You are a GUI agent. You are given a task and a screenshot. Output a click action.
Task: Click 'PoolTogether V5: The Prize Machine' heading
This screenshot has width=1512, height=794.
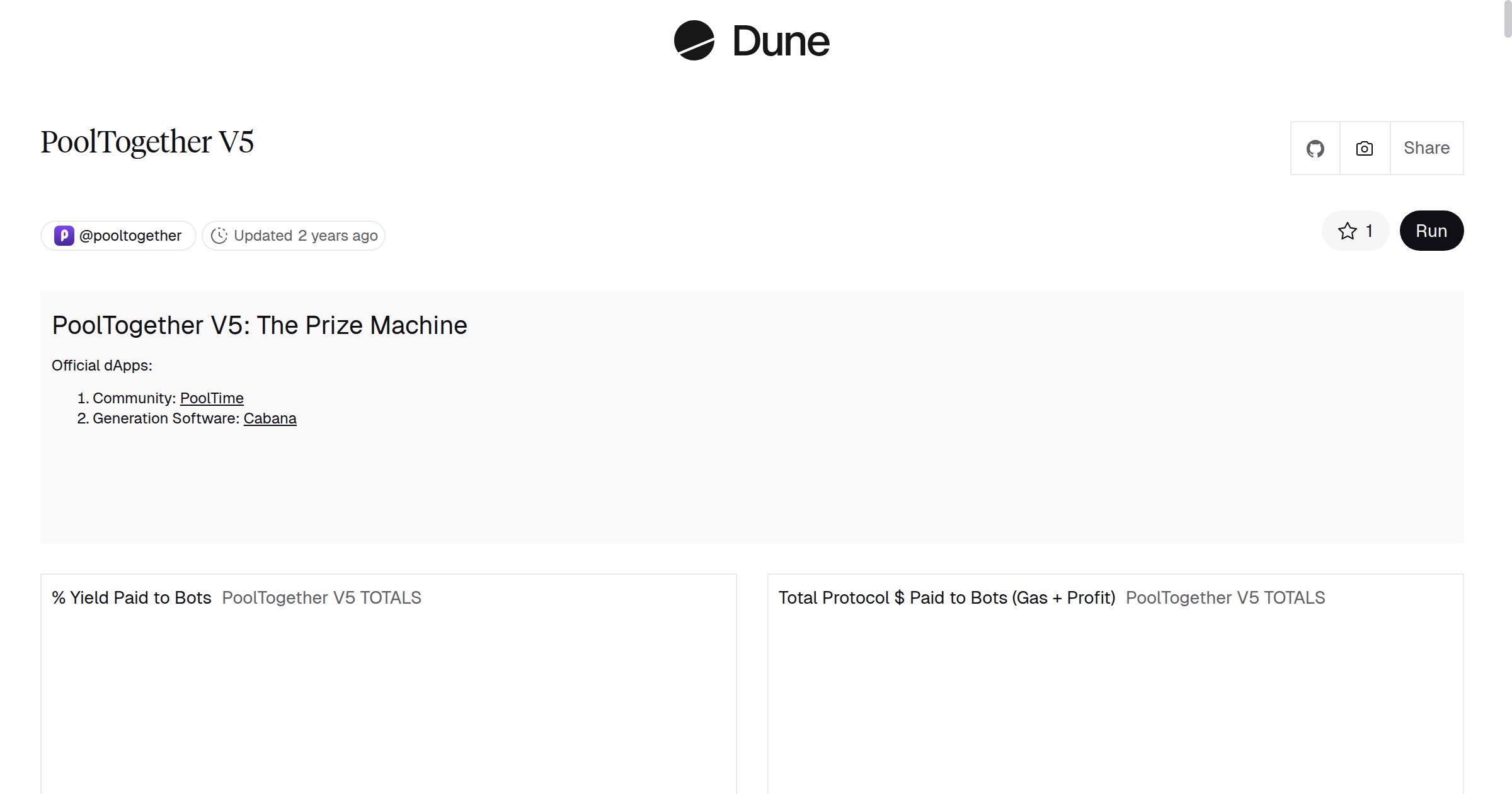[x=259, y=325]
